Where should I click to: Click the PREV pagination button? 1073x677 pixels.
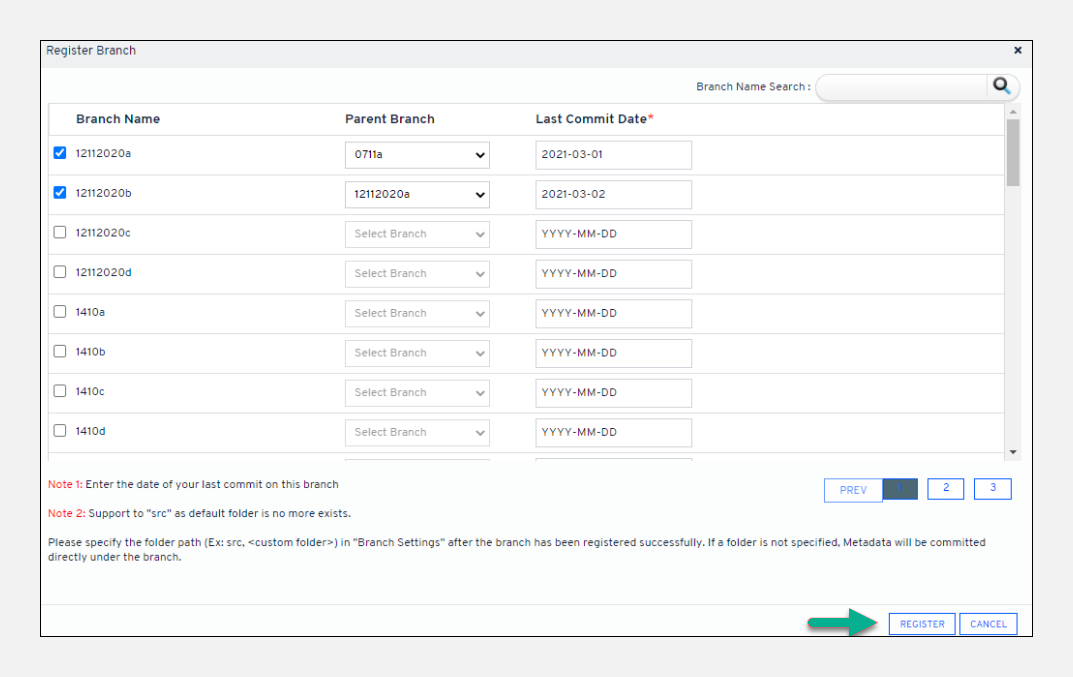pos(853,490)
